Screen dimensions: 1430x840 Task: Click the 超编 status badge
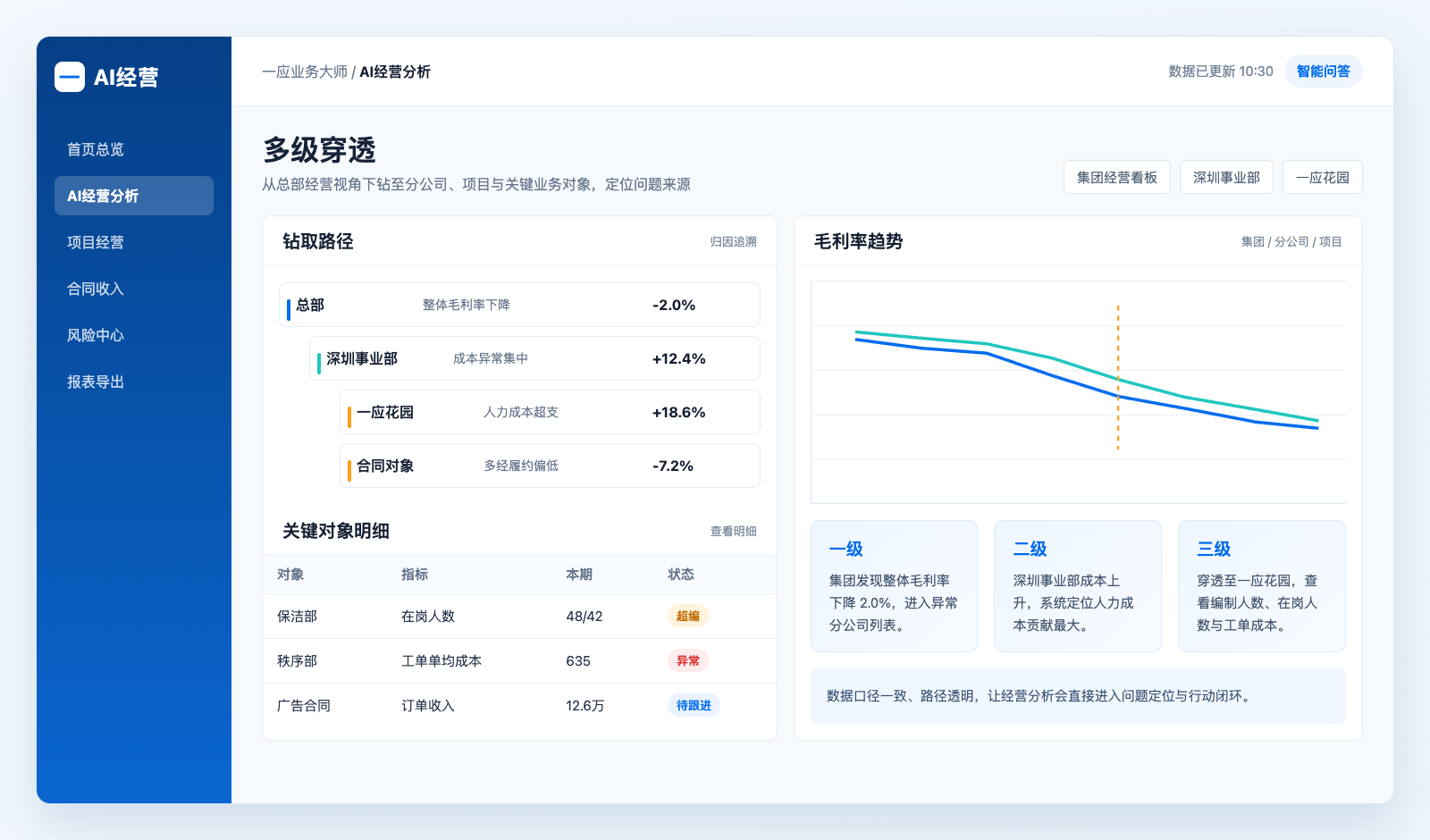[x=688, y=616]
